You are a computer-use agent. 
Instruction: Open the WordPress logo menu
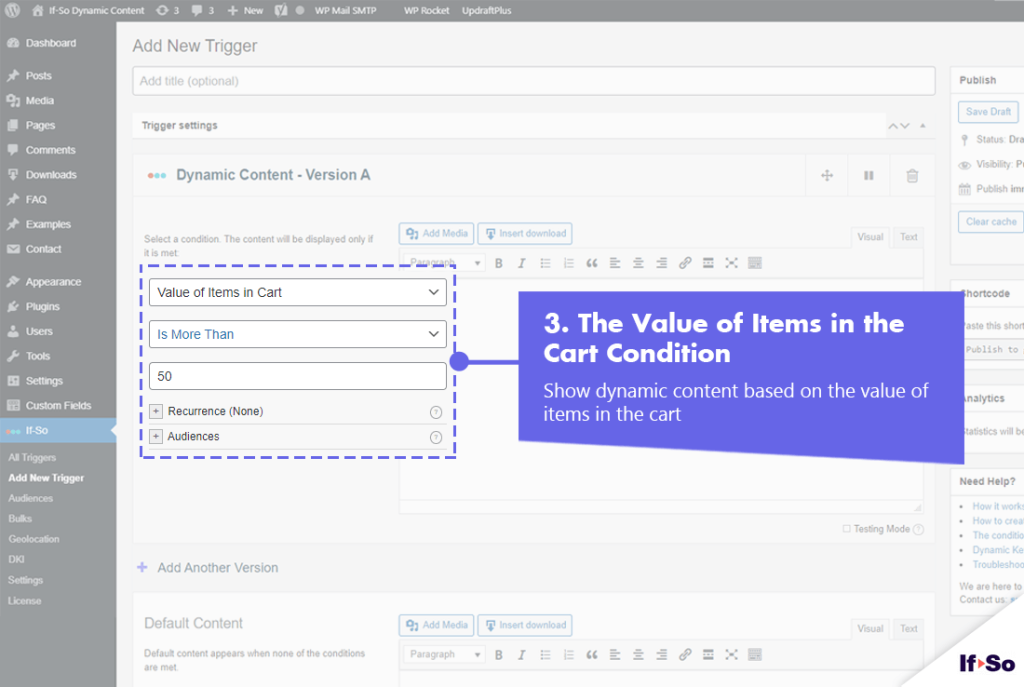tap(12, 10)
